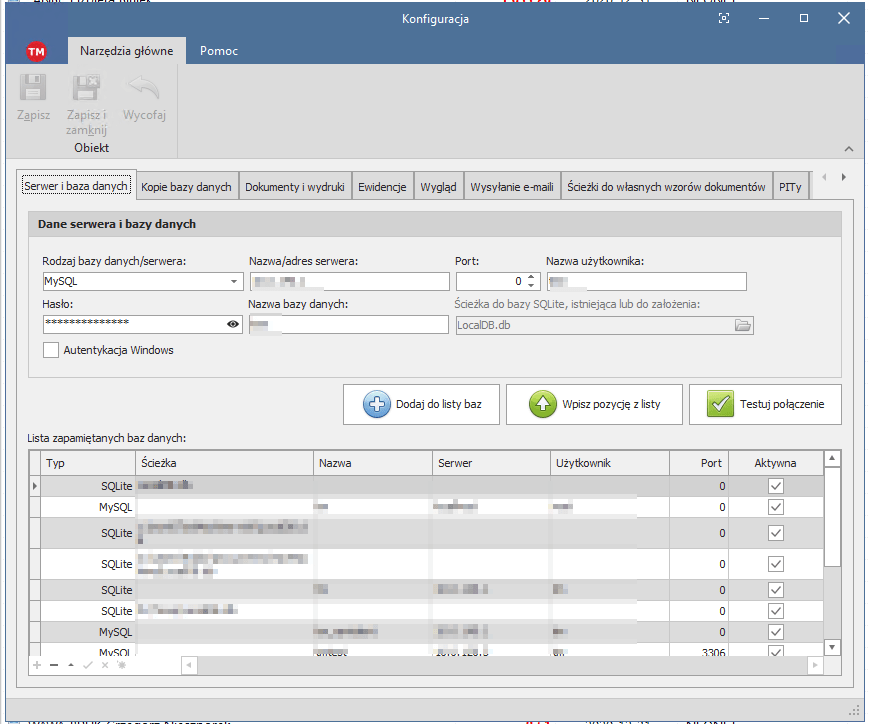Enable Autentykacja Windows checkbox
This screenshot has width=869, height=724.
51,350
